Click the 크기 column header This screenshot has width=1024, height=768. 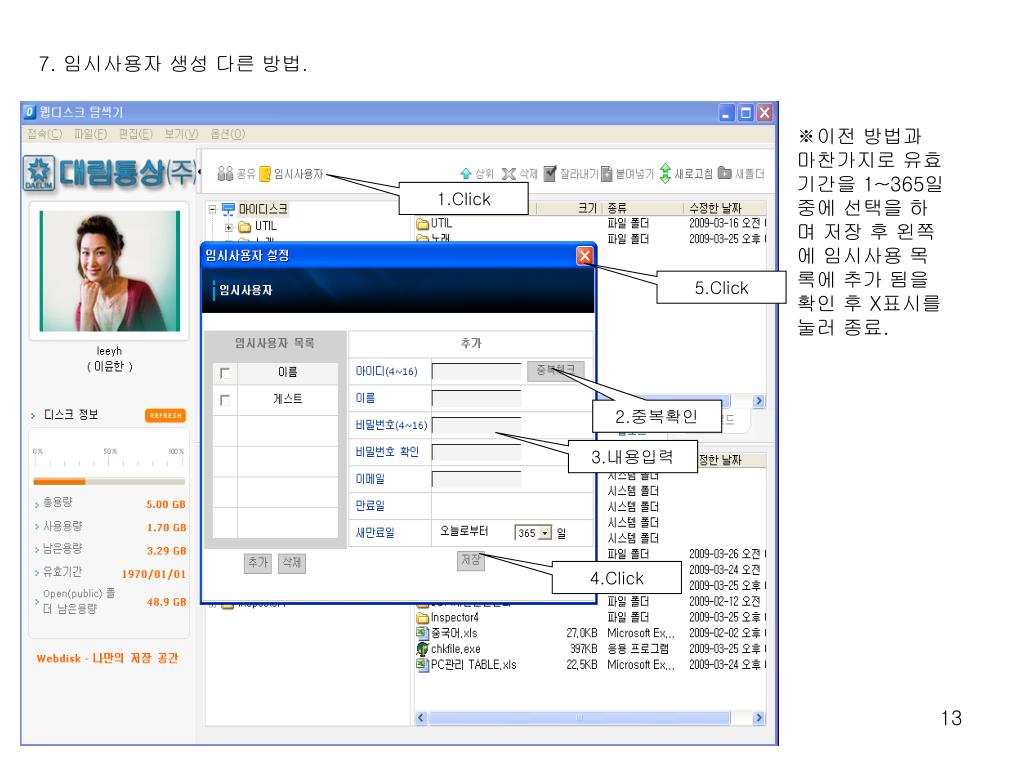click(x=587, y=208)
